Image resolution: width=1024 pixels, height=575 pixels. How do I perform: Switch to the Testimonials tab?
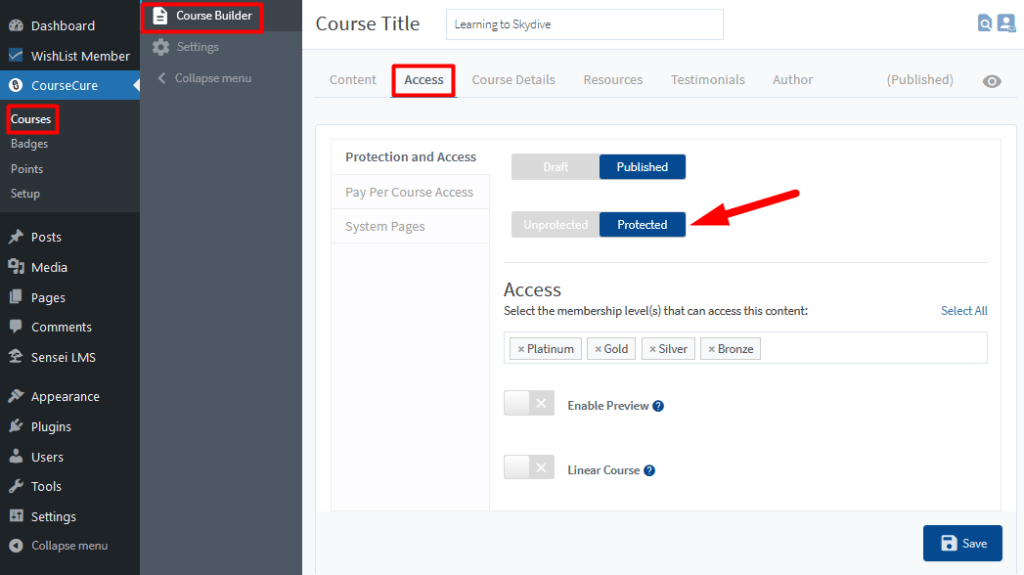tap(707, 80)
